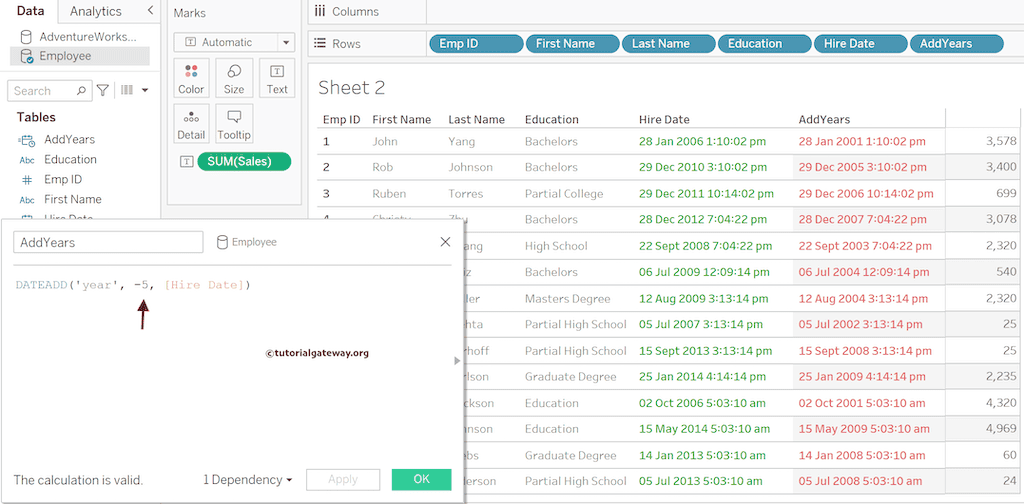
Task: Click the Detail marks card icon
Action: pos(191,117)
